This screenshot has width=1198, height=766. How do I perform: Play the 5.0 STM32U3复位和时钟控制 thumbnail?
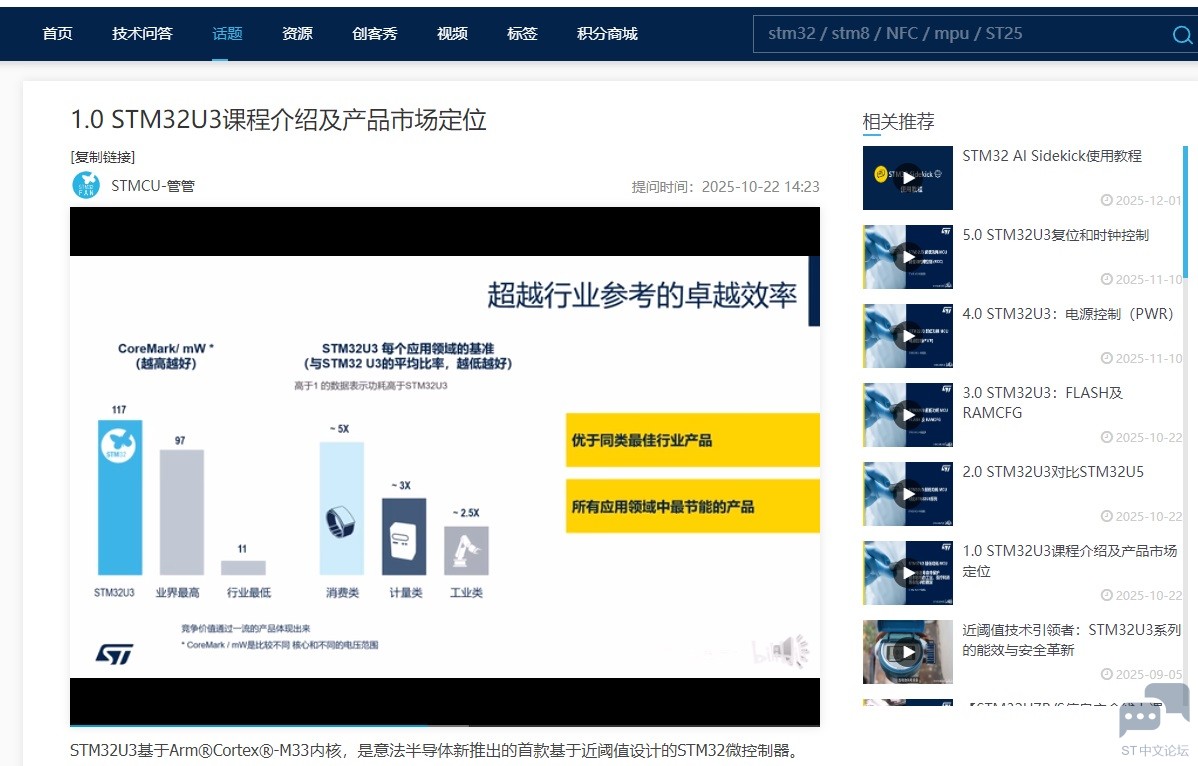pos(908,257)
